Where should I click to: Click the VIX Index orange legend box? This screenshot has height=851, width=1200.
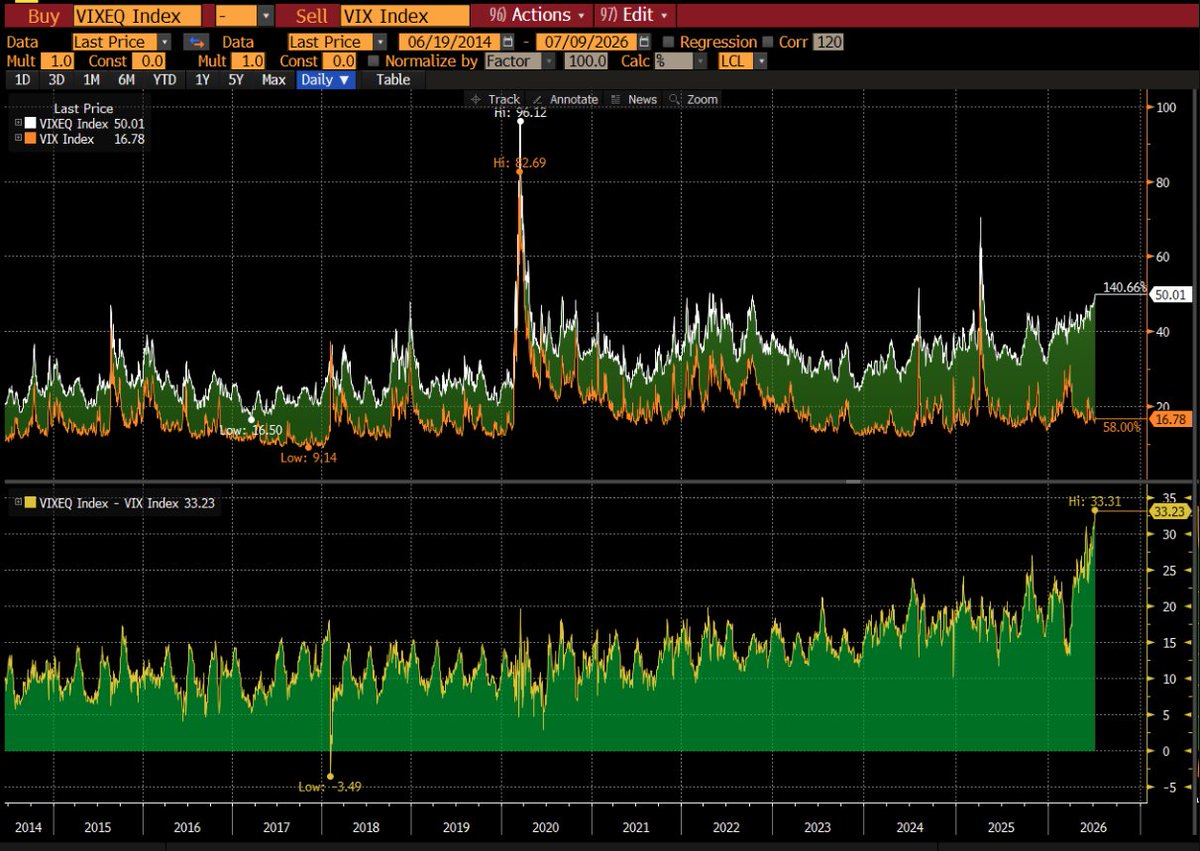(x=31, y=139)
